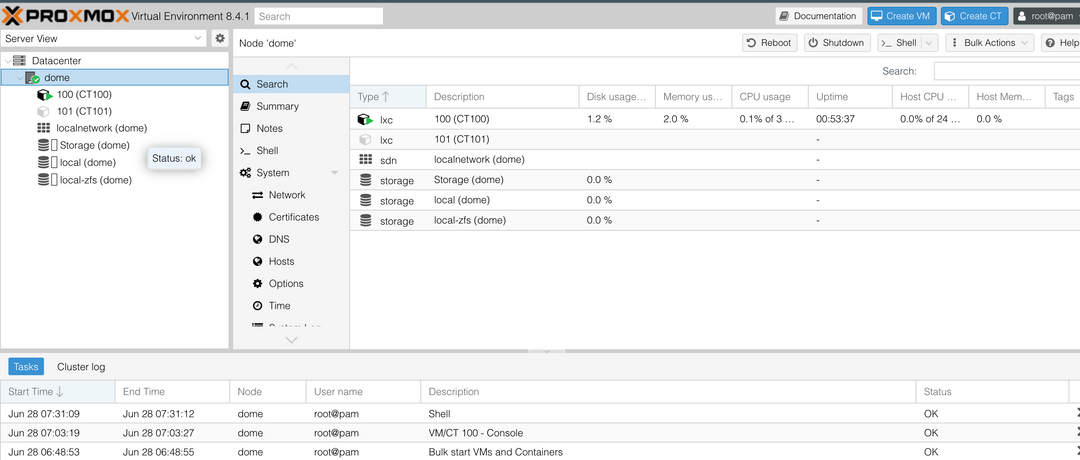Open Notes panel via its note icon
The height and width of the screenshot is (460, 1080).
point(246,128)
